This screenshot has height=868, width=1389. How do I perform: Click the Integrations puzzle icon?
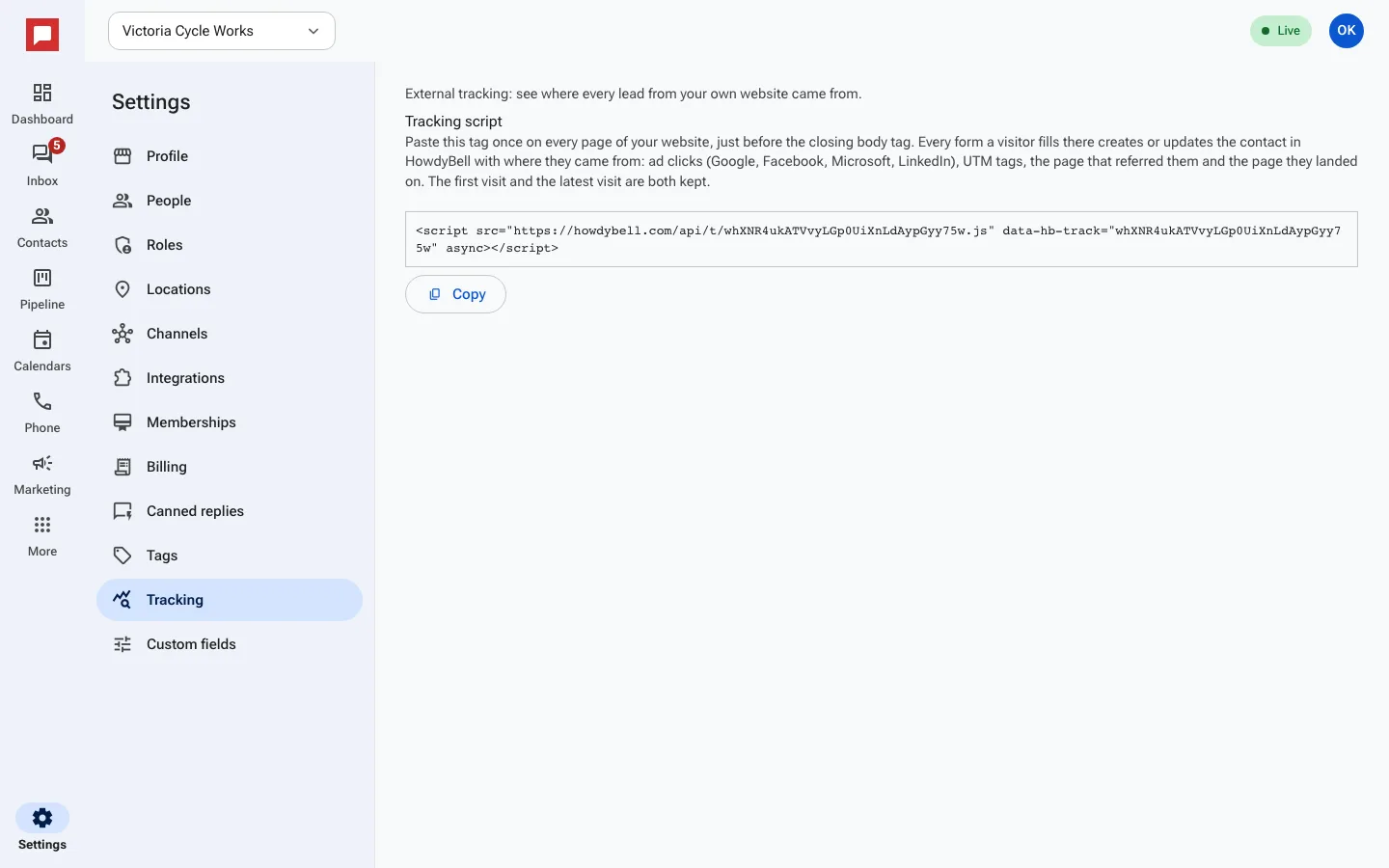tap(123, 378)
